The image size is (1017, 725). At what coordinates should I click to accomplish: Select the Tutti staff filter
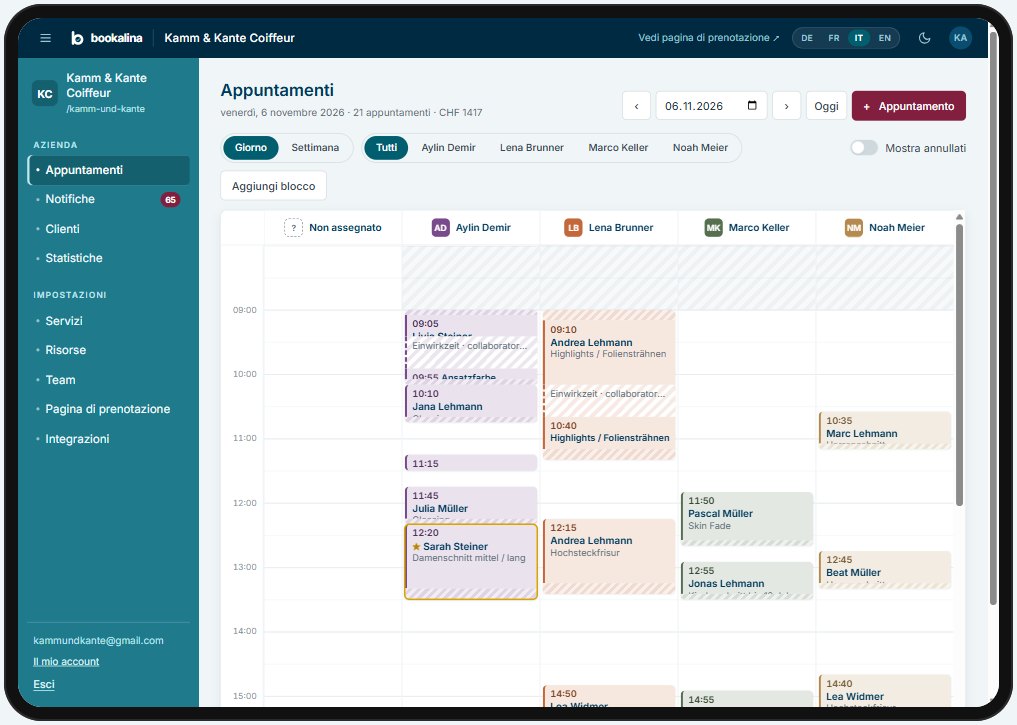[x=386, y=148]
